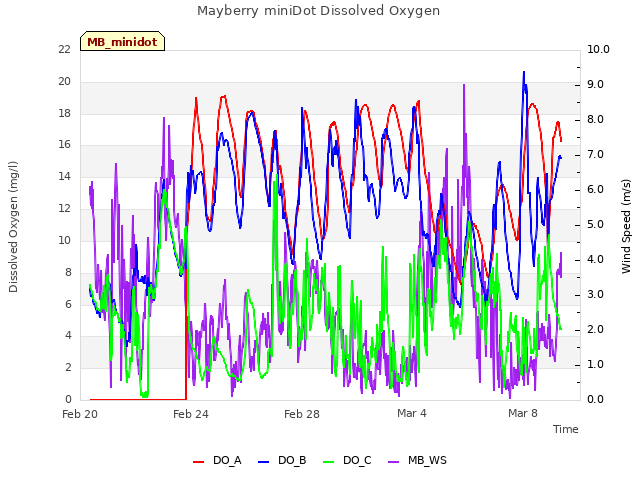Image resolution: width=640 pixels, height=480 pixels.
Task: Click the 10.0 value on wind speed axis
Action: [598, 49]
